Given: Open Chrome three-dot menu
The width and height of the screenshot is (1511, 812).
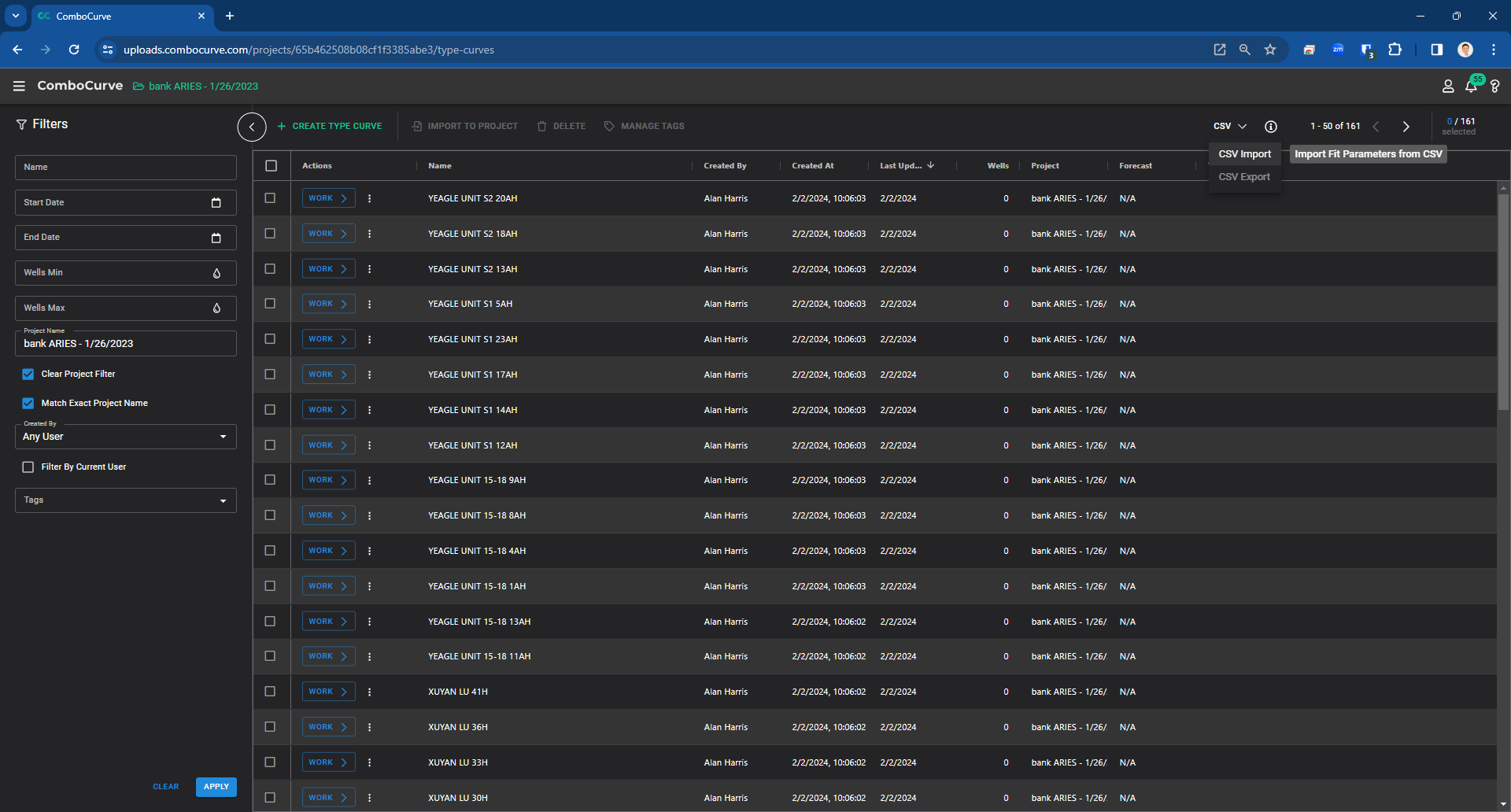Looking at the screenshot, I should pyautogui.click(x=1493, y=50).
